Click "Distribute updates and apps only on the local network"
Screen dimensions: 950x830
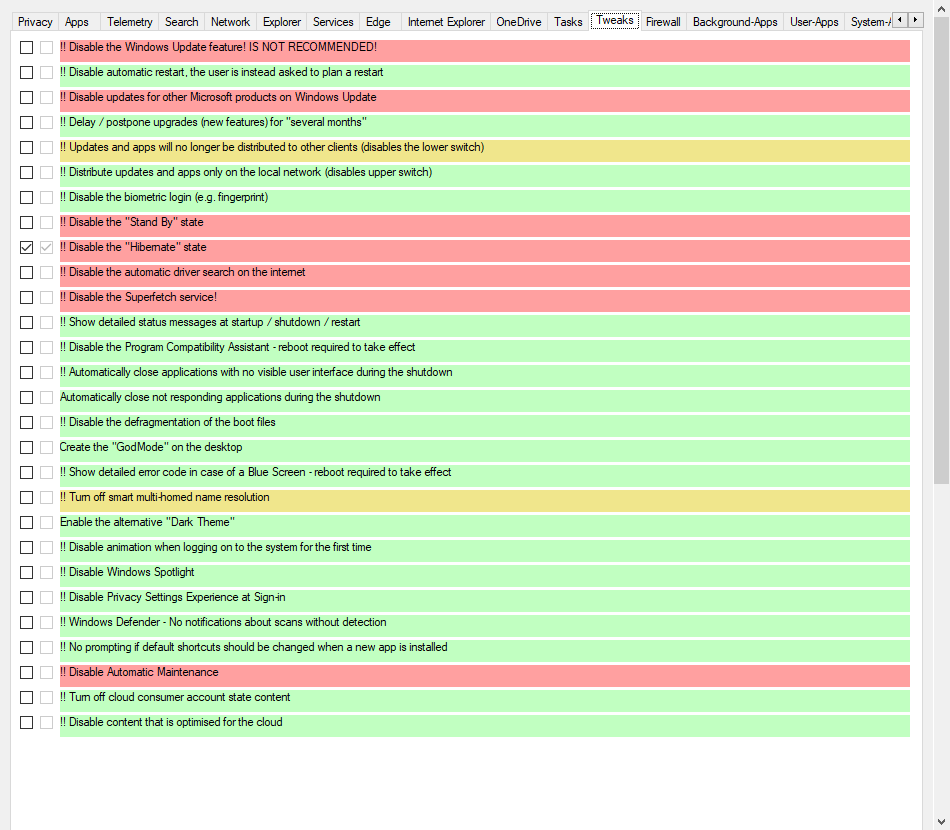[485, 176]
